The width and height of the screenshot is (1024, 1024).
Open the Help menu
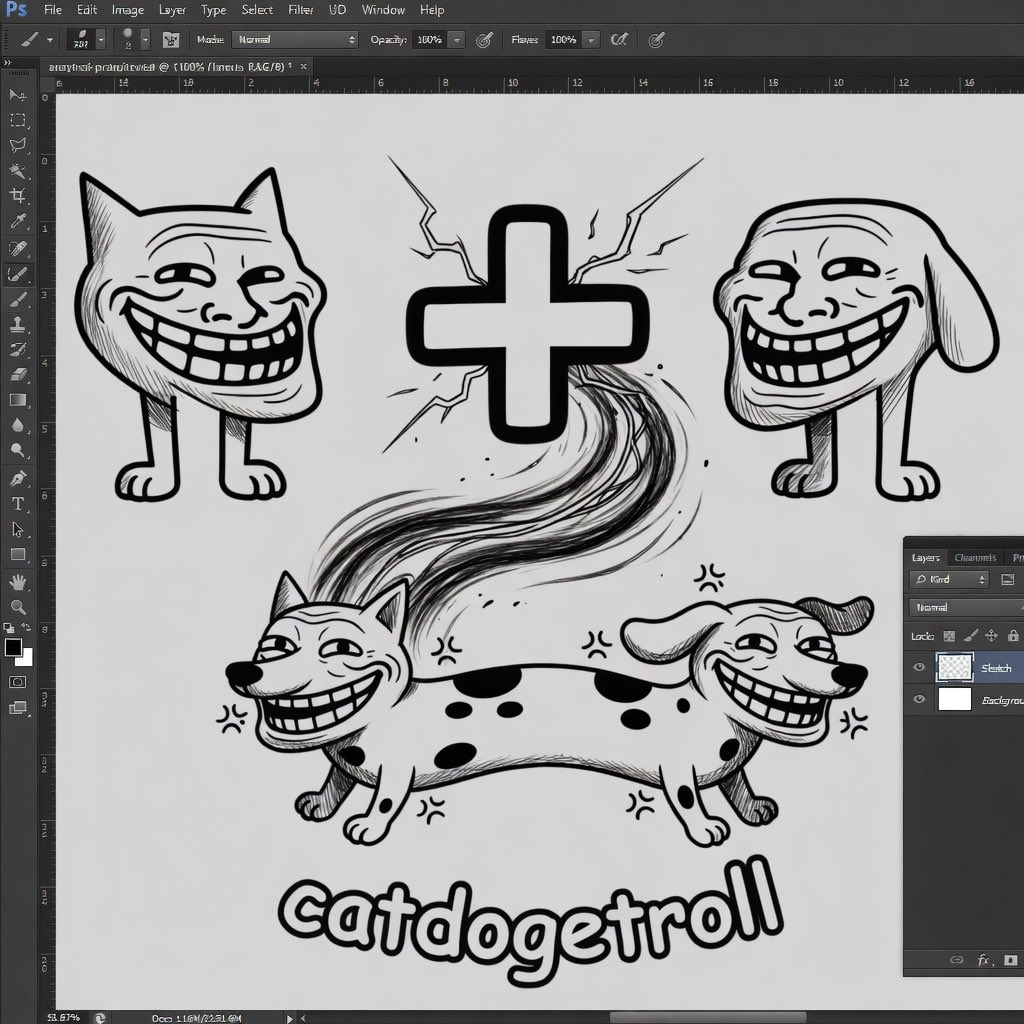coord(432,10)
